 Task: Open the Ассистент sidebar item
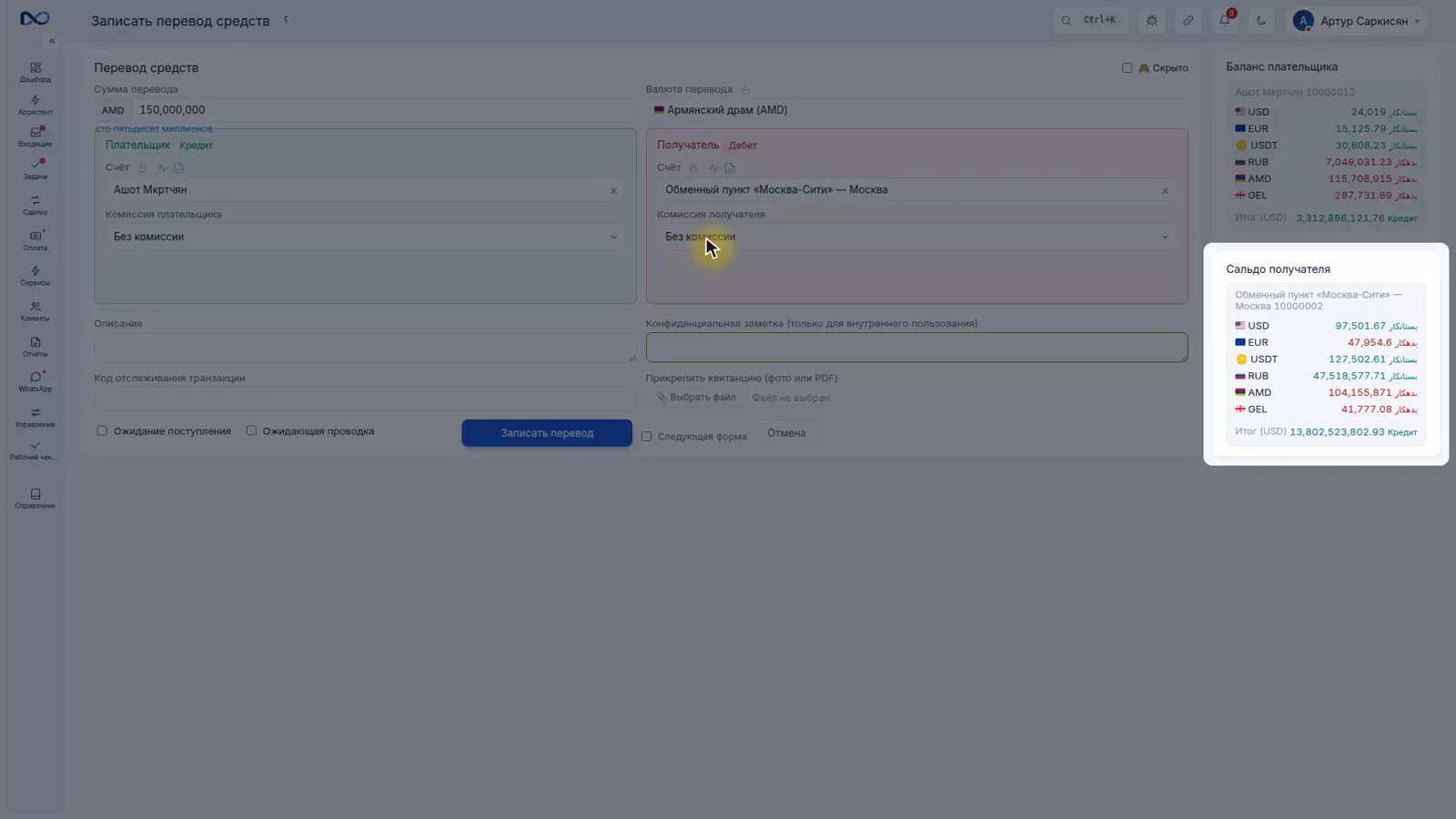click(x=35, y=105)
